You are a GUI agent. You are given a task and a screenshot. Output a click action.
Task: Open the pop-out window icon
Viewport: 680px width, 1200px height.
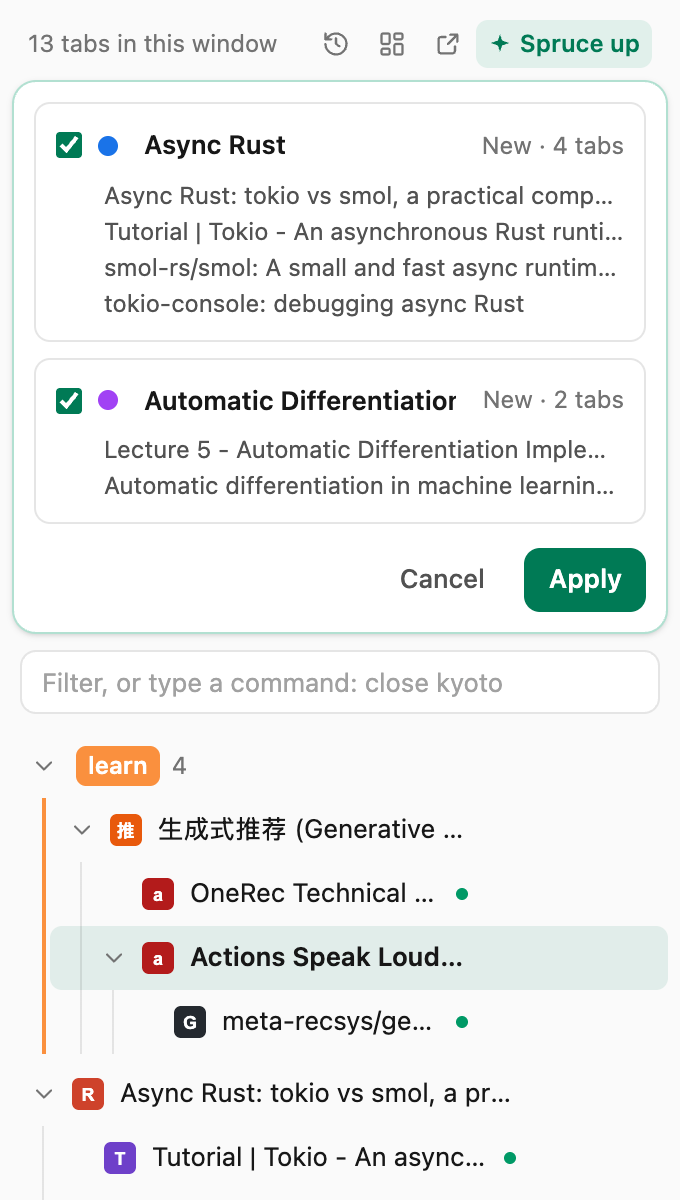click(x=448, y=44)
